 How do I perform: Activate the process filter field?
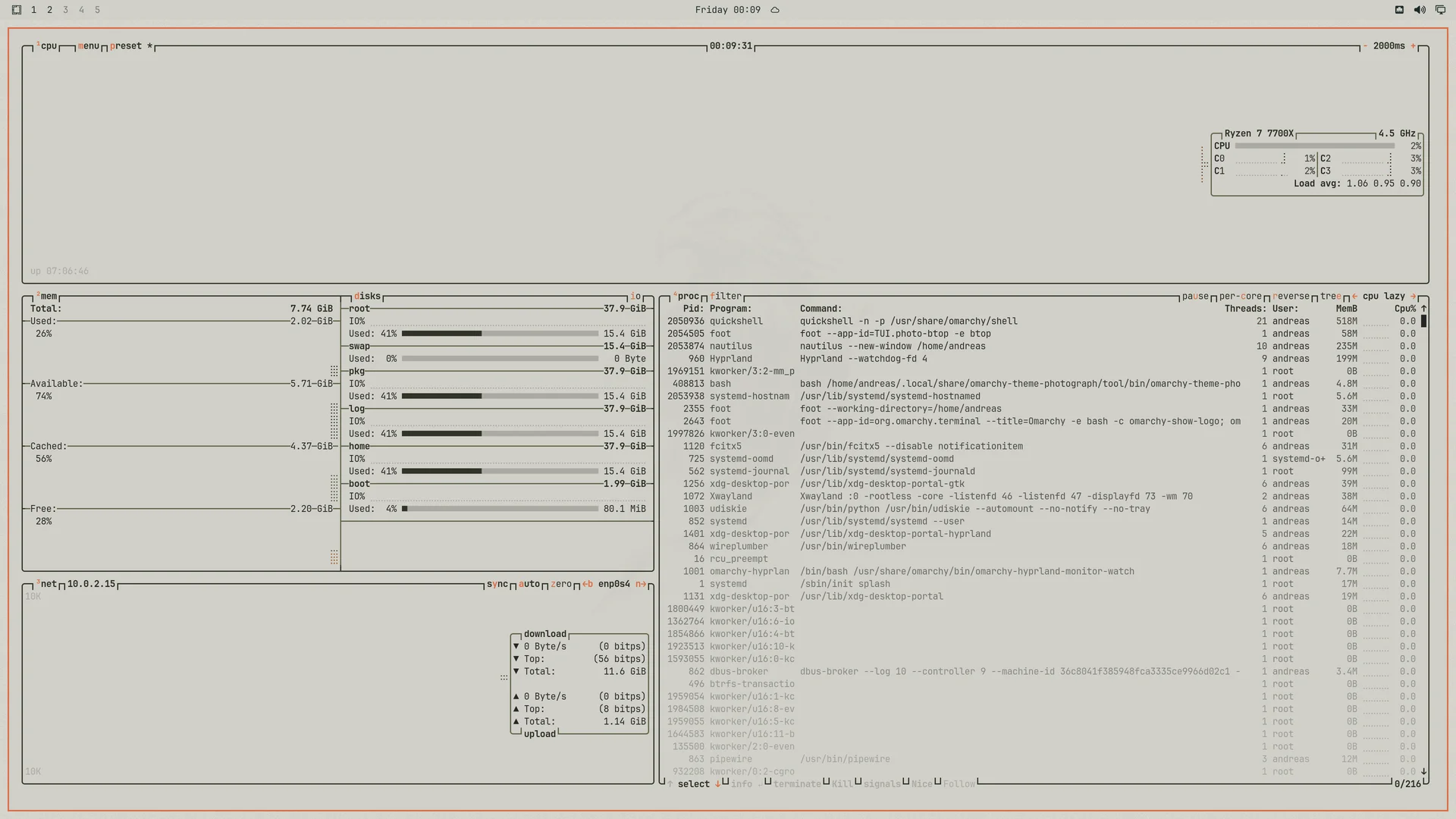(x=726, y=297)
